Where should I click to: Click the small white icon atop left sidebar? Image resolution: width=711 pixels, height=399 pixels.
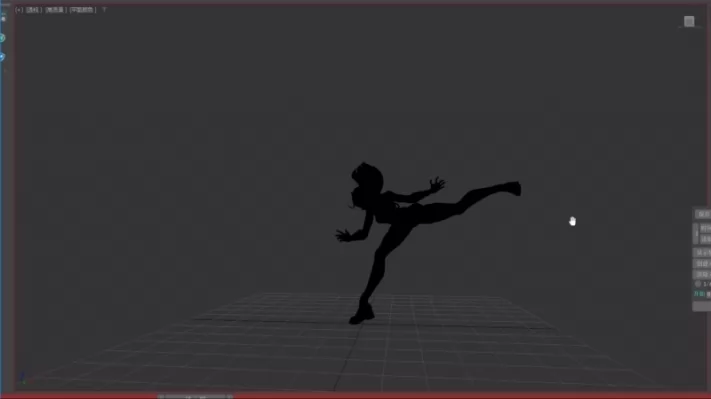[3, 19]
